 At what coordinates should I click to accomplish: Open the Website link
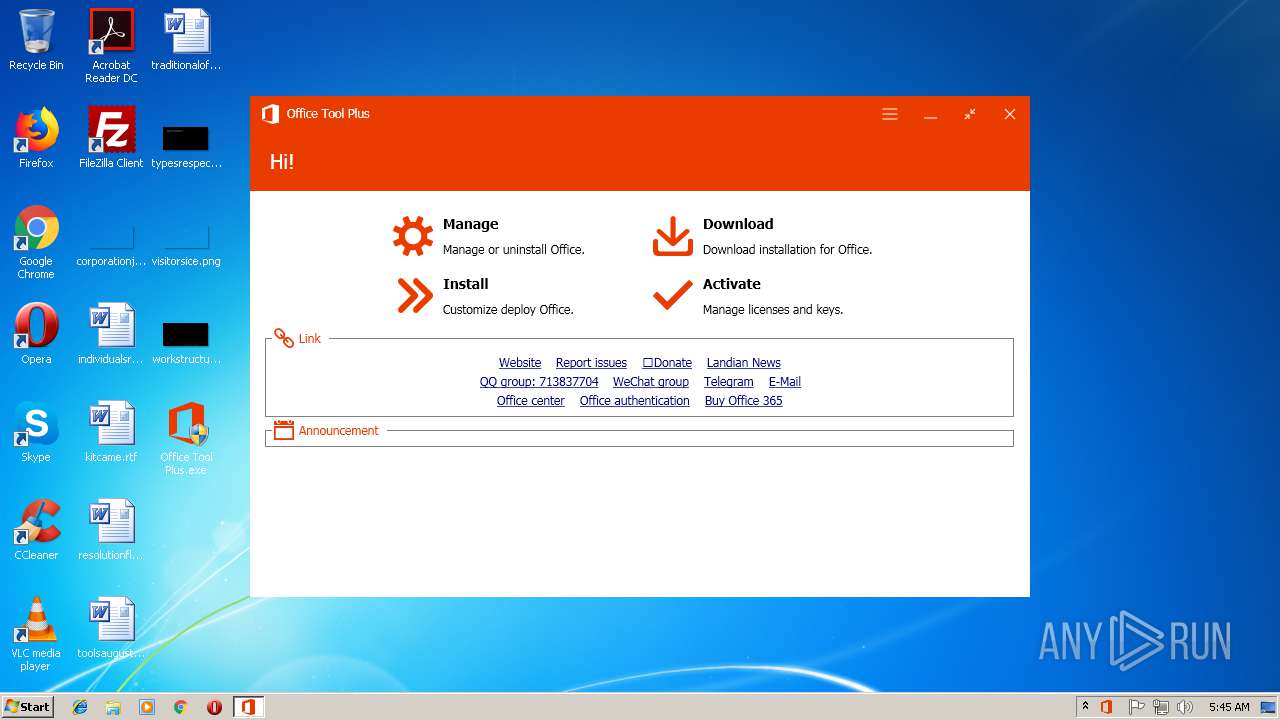click(x=520, y=363)
